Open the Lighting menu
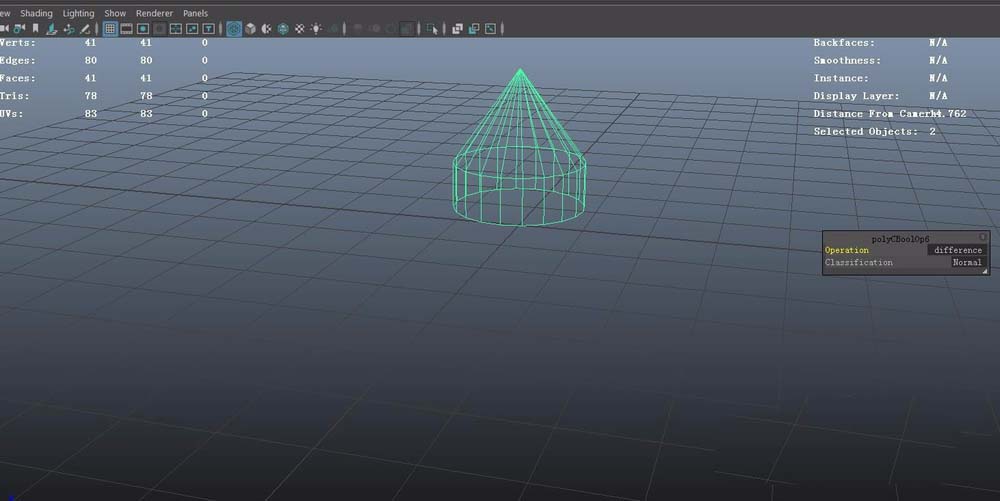Screen dimensions: 1000x501 (x=78, y=13)
